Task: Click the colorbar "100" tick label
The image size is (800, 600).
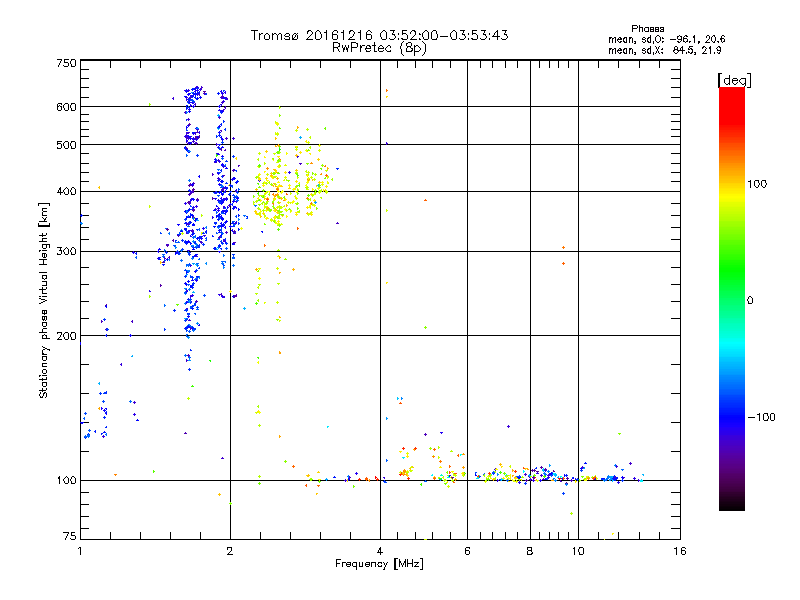Action: click(x=757, y=184)
